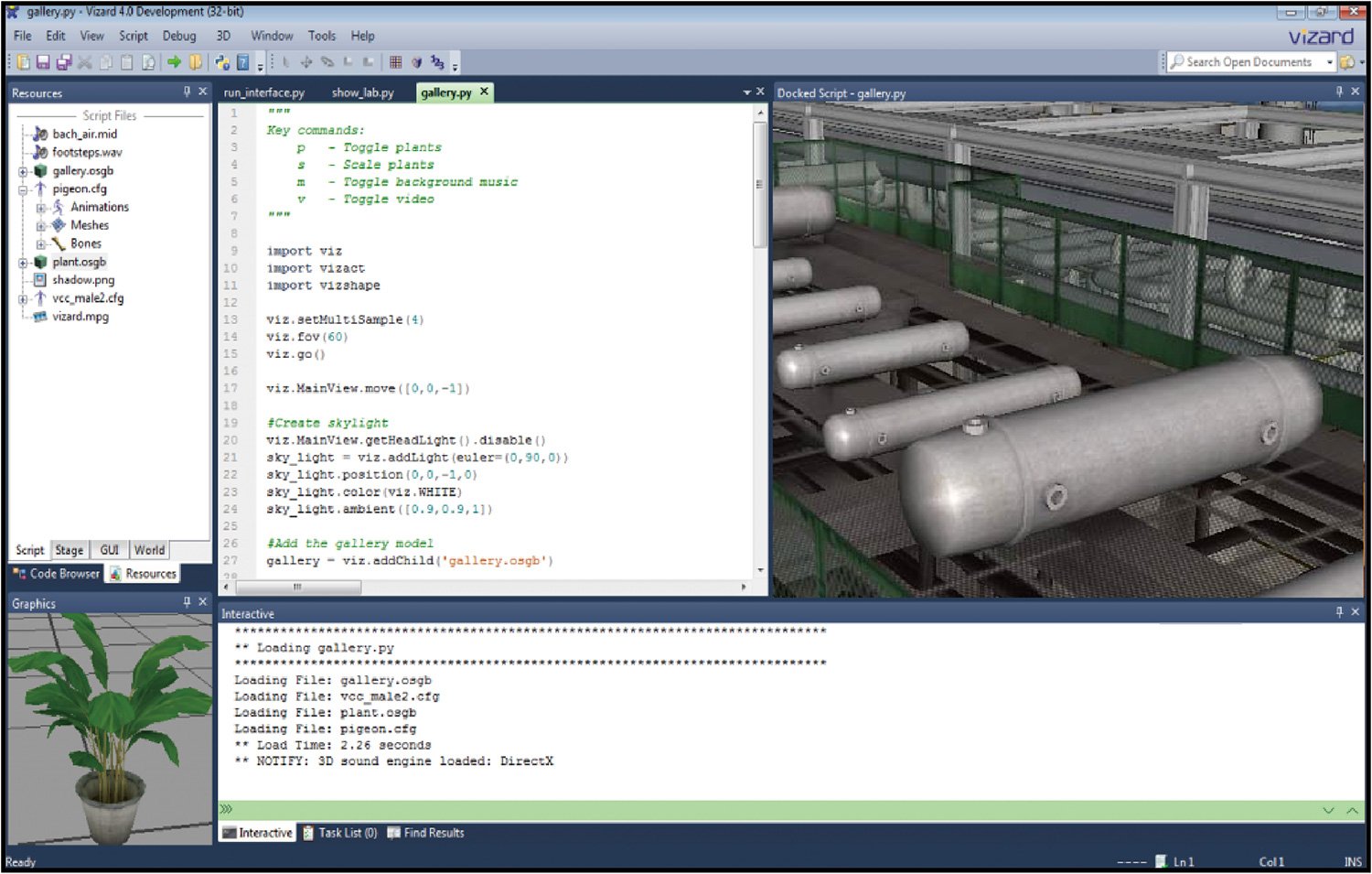Open the help book icon in toolbar
Screen dimensions: 1372x874
242,62
